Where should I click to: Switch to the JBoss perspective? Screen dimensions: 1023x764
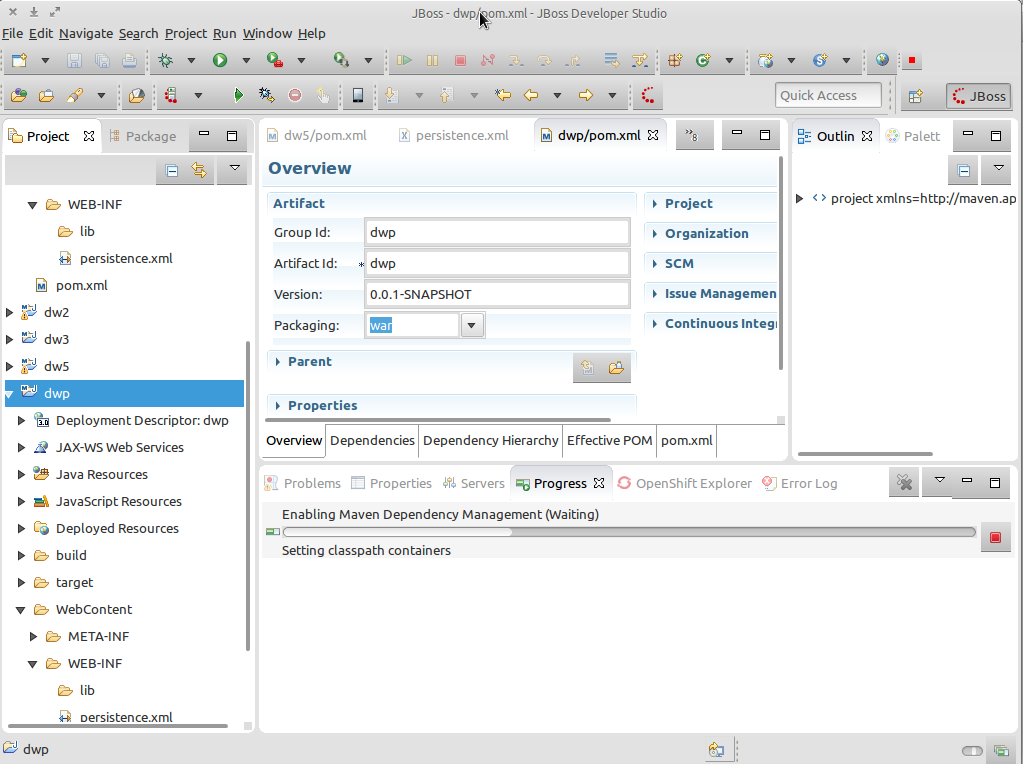tap(979, 96)
